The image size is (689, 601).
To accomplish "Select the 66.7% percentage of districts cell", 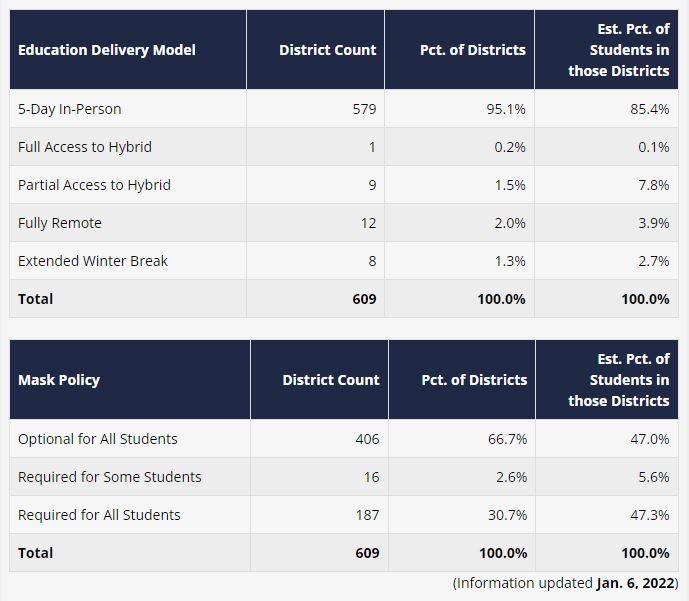I will coord(508,439).
